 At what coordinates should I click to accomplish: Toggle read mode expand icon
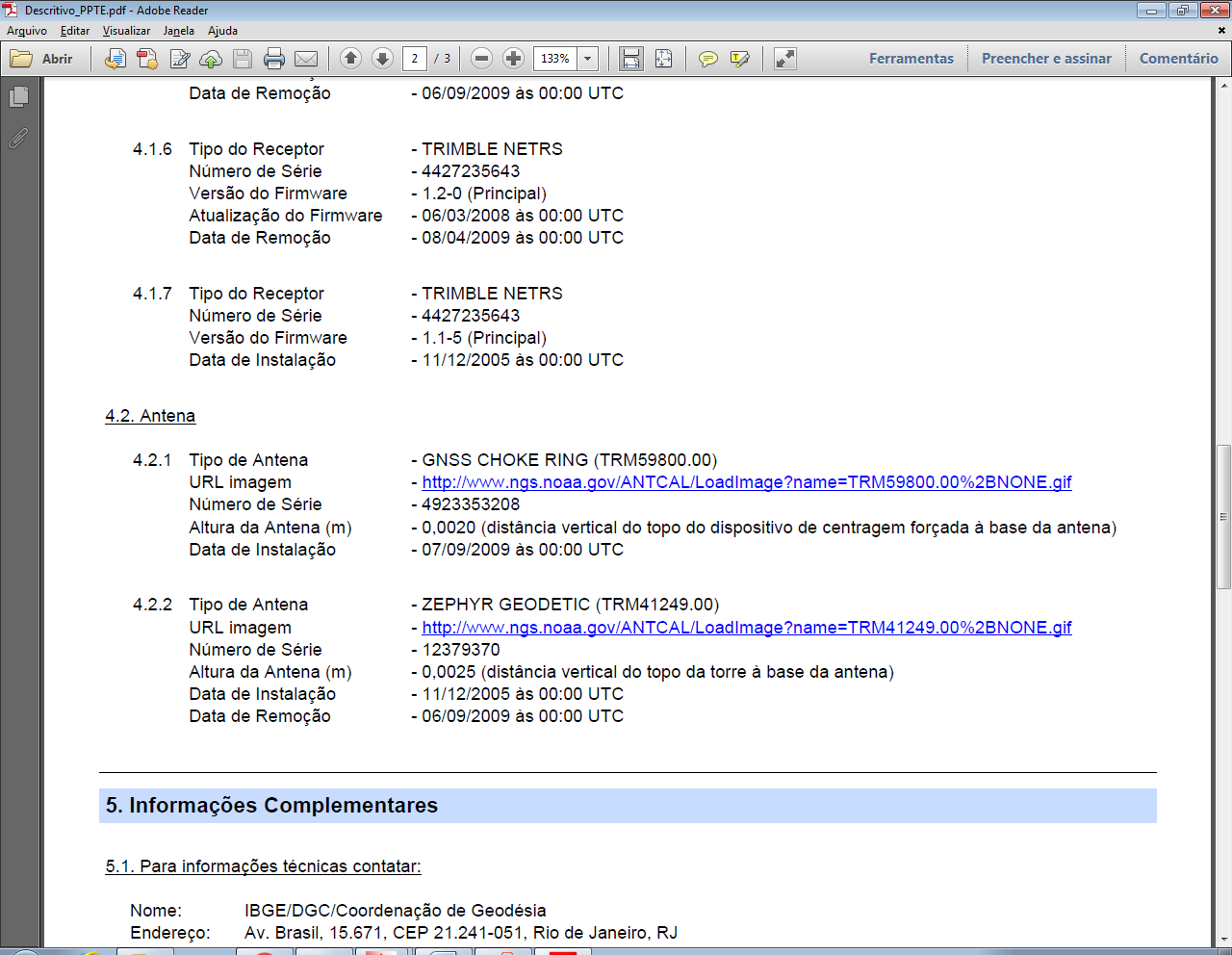tap(785, 59)
